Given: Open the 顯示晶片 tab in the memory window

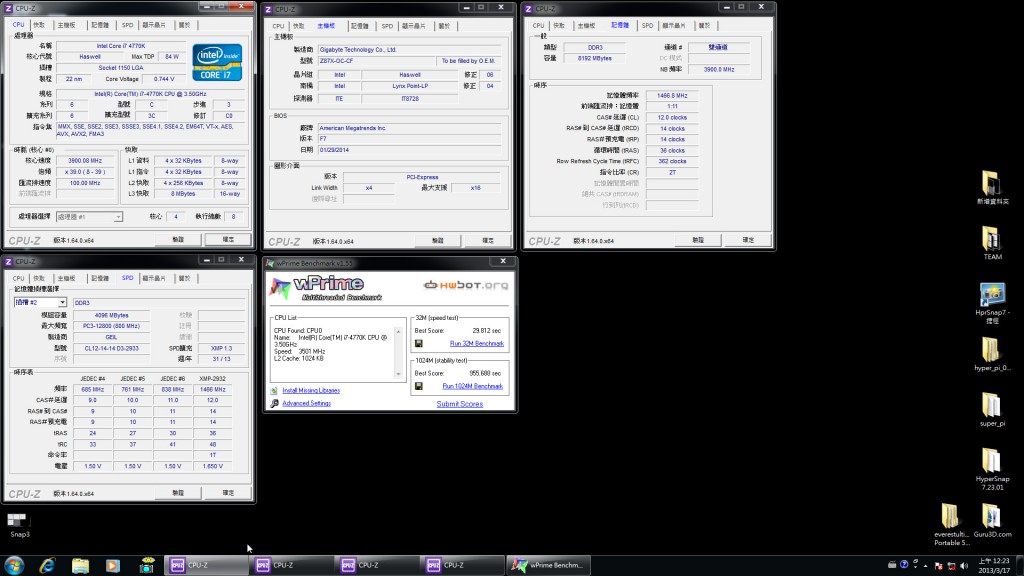Looking at the screenshot, I should coord(674,25).
